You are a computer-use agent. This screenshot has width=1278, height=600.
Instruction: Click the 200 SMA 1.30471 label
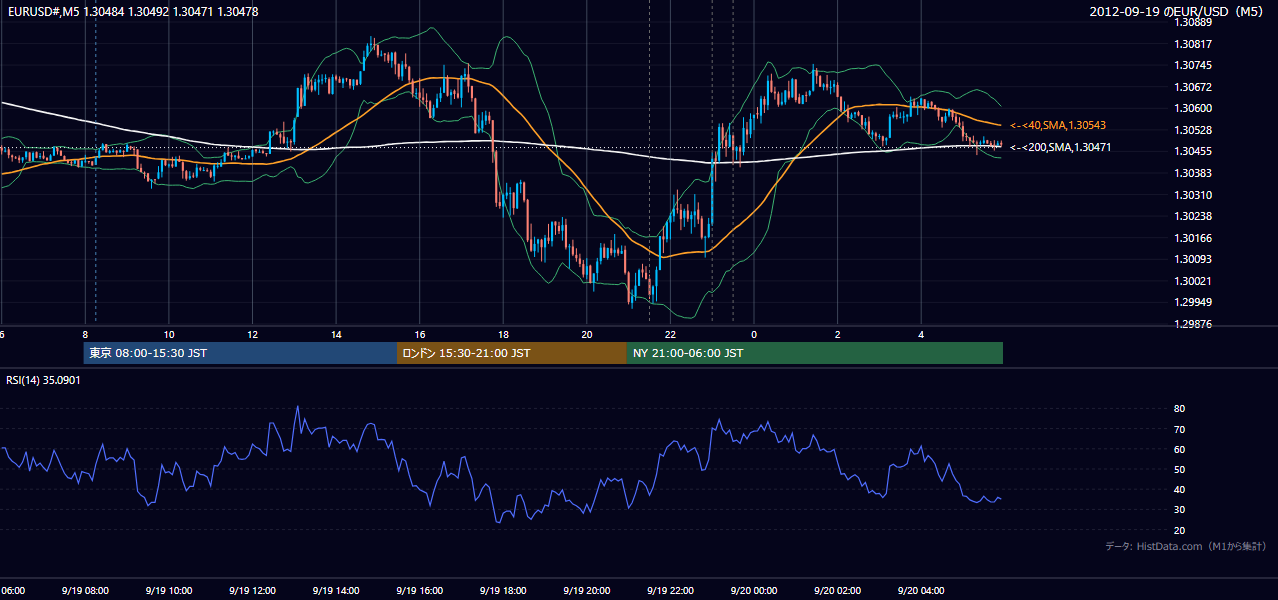pyautogui.click(x=1061, y=147)
